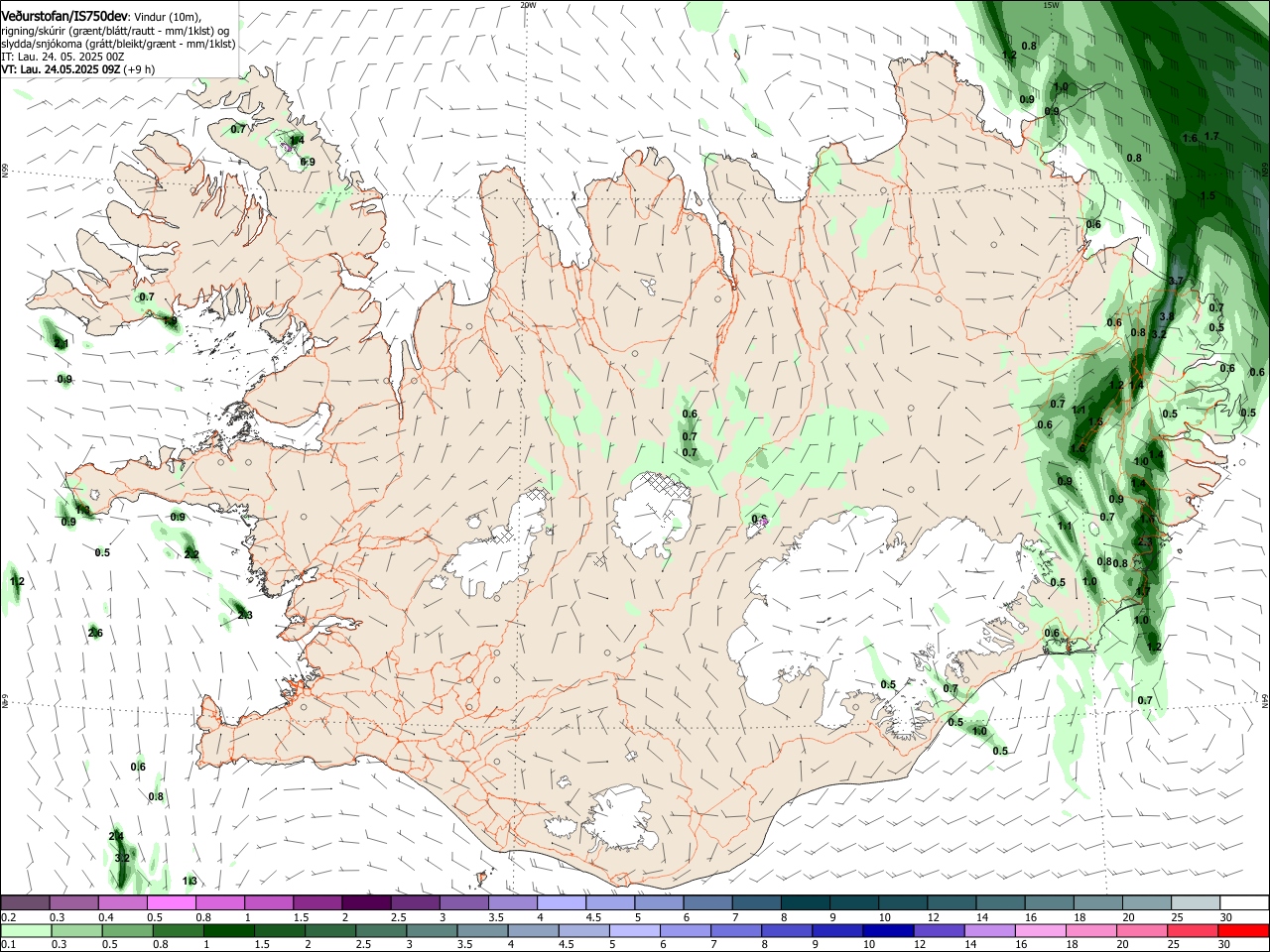Screen dimensions: 1270x952
Task: Click the deep navy blue rain swatch labeled 10
Action: tap(888, 931)
